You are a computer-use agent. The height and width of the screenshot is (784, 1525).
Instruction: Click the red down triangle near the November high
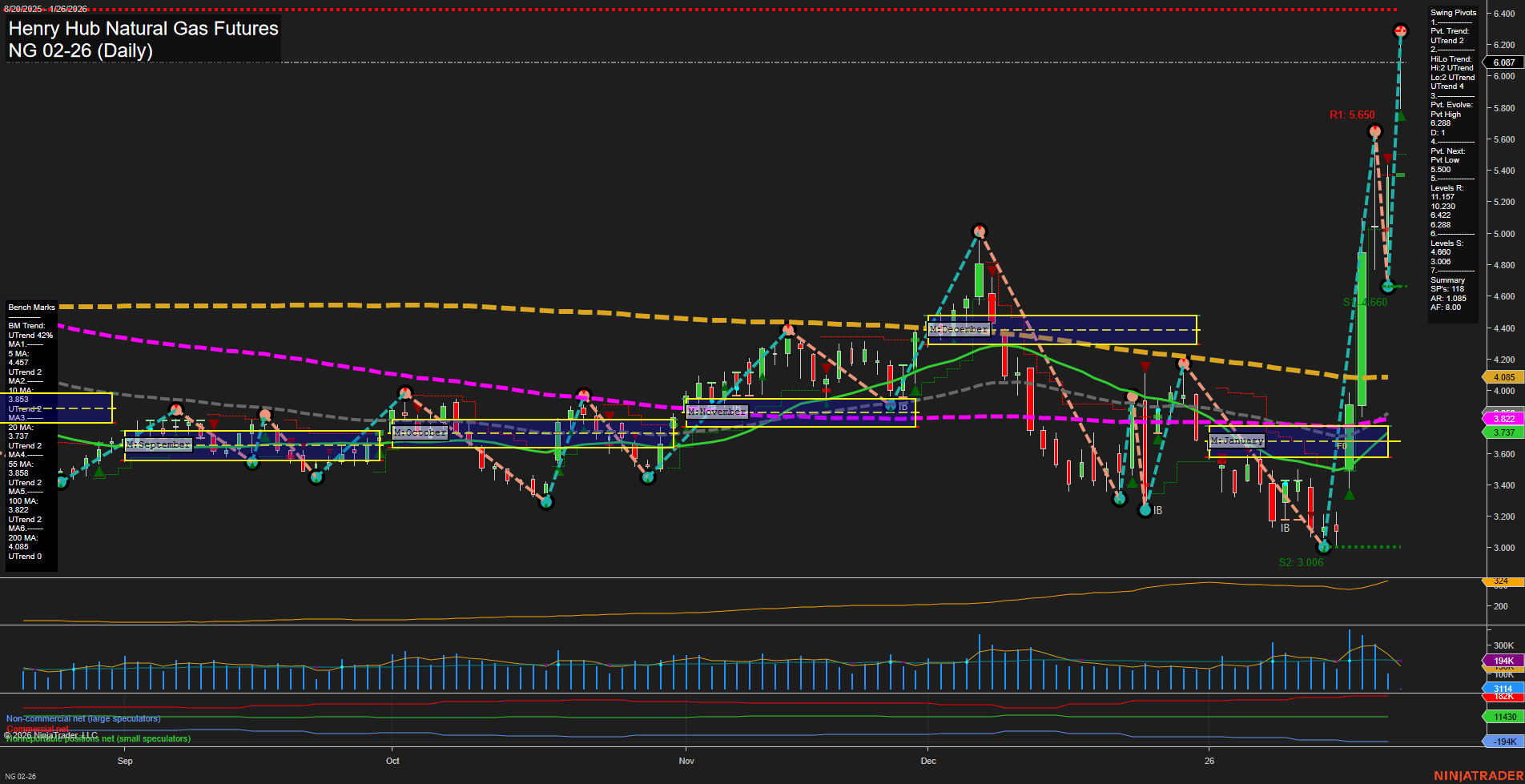point(826,368)
